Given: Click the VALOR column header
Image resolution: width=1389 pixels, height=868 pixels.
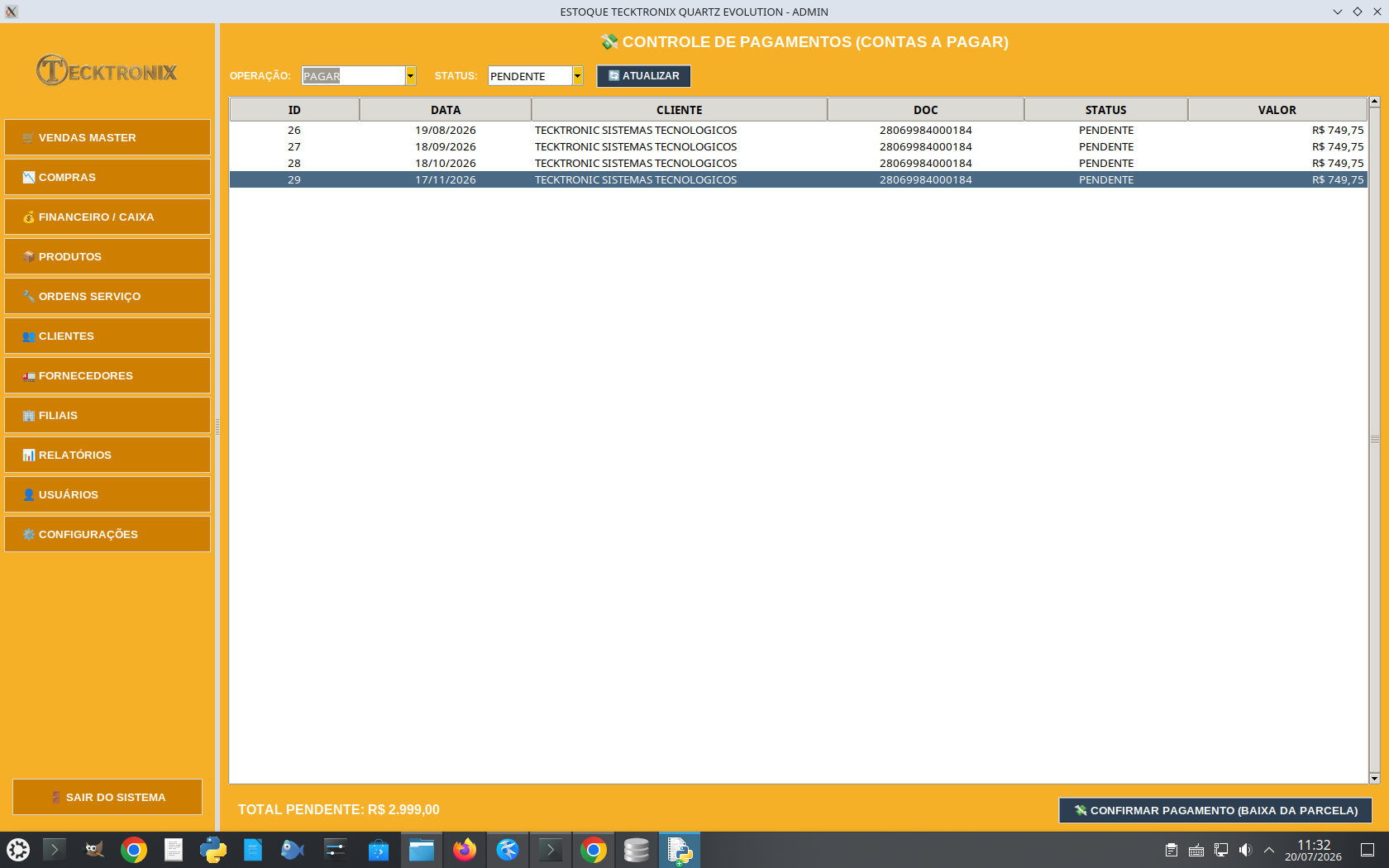Looking at the screenshot, I should click(x=1277, y=110).
